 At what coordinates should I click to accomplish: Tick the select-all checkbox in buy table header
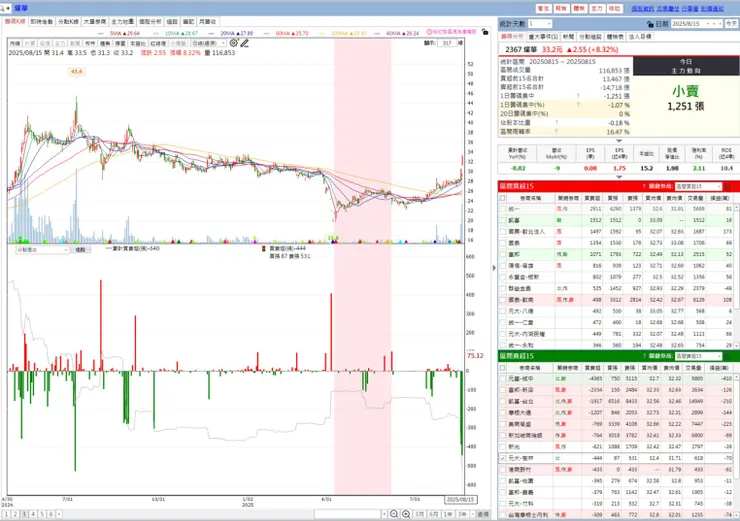coord(503,198)
